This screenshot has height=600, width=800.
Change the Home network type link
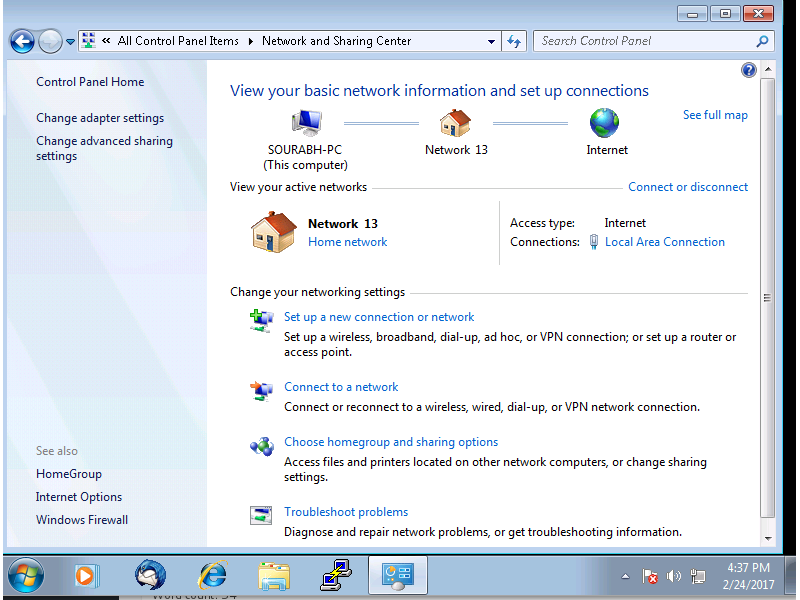coord(347,242)
